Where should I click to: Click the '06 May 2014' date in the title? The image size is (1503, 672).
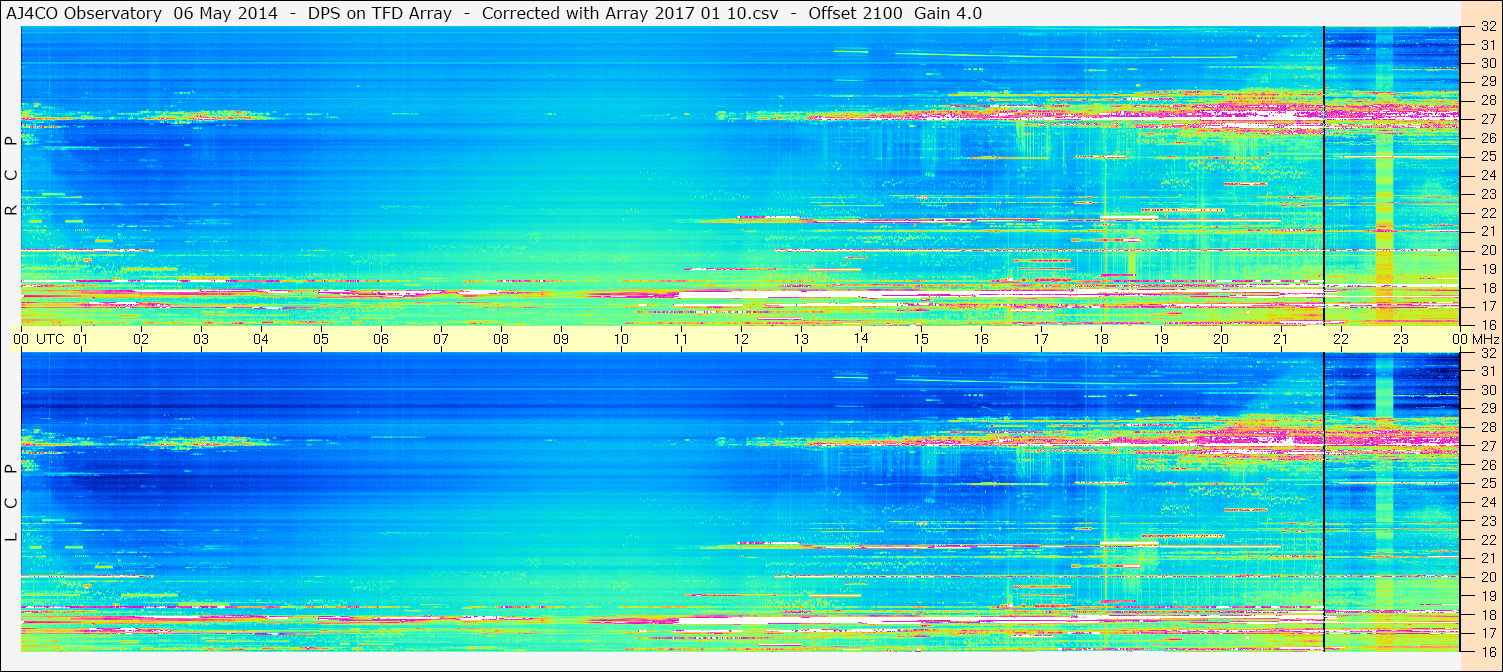(226, 13)
